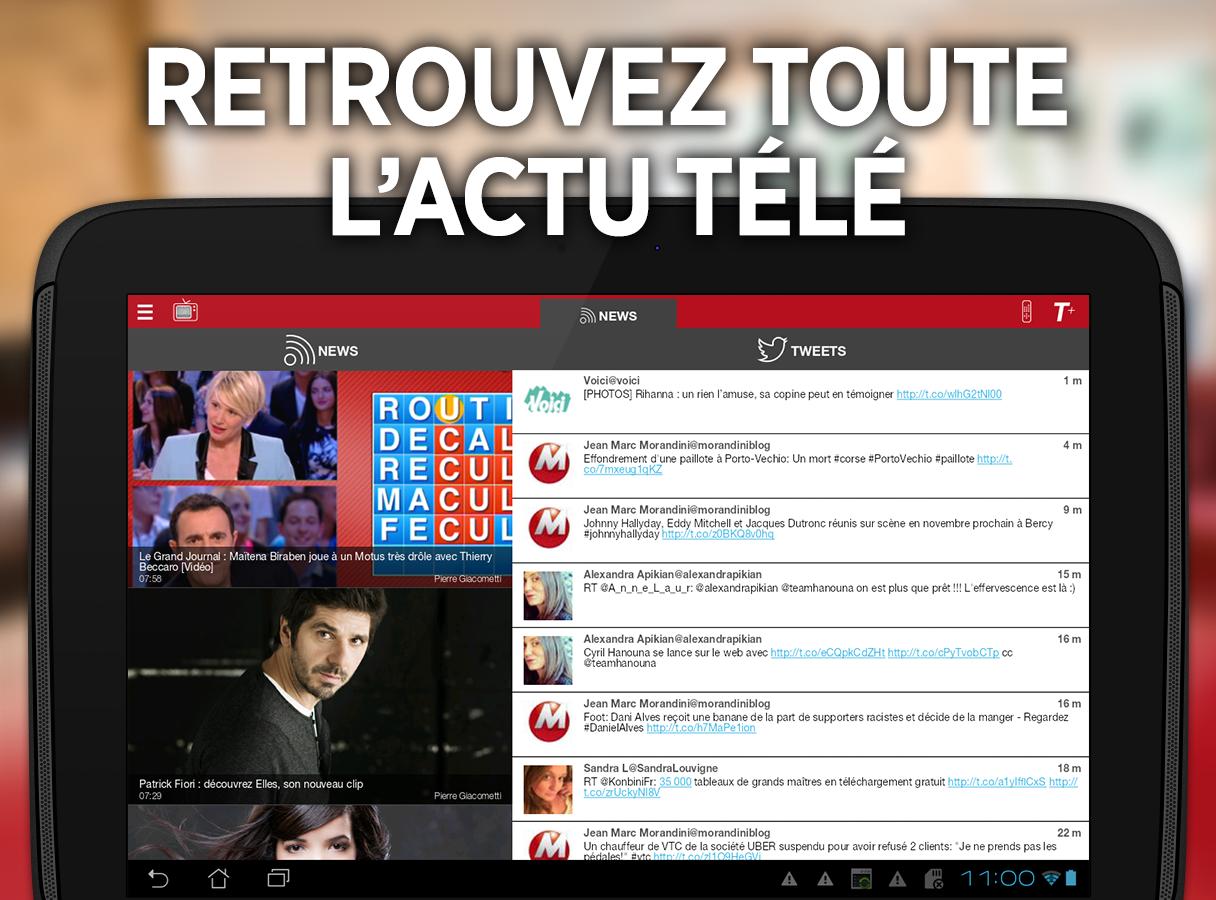The image size is (1216, 900).
Task: Tap the TV guide icon
Action: coord(185,311)
